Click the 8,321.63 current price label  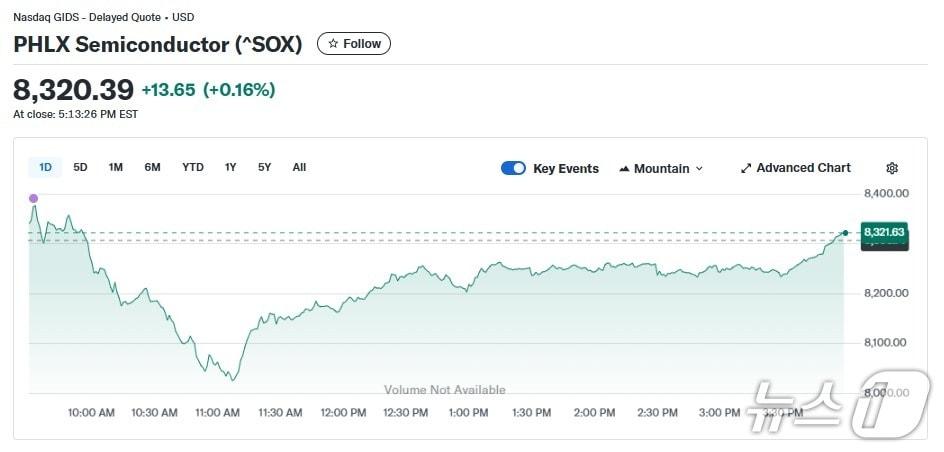pyautogui.click(x=884, y=232)
